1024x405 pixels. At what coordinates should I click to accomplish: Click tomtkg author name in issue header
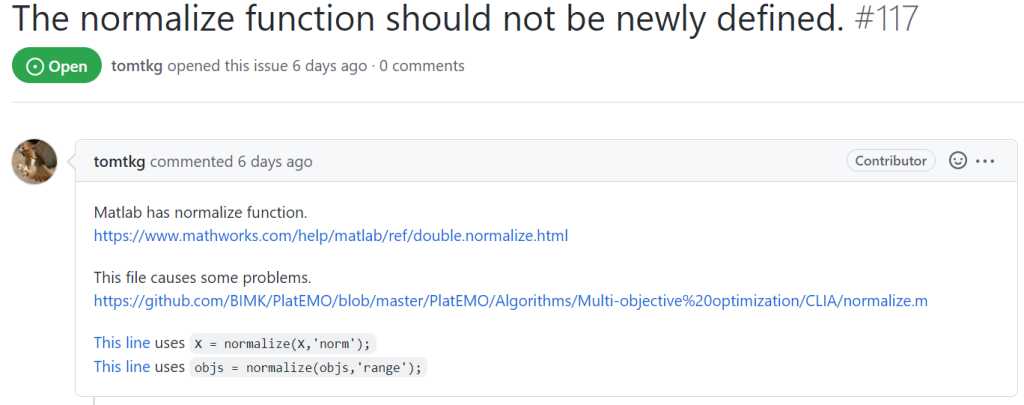point(136,66)
